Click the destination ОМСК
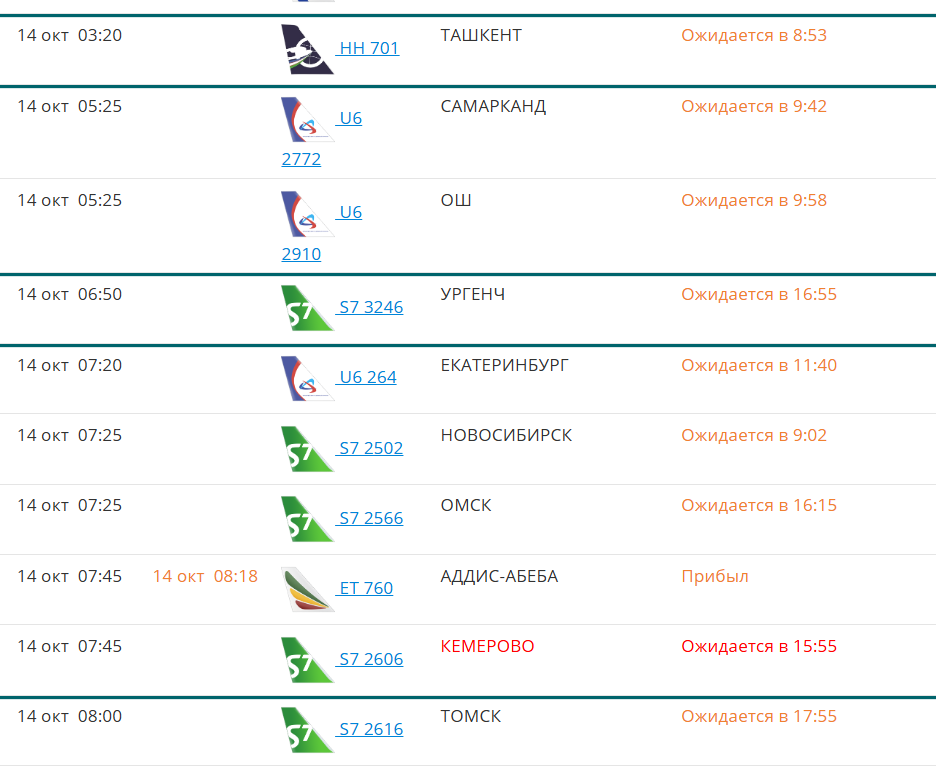The height and width of the screenshot is (768, 936). click(x=466, y=505)
